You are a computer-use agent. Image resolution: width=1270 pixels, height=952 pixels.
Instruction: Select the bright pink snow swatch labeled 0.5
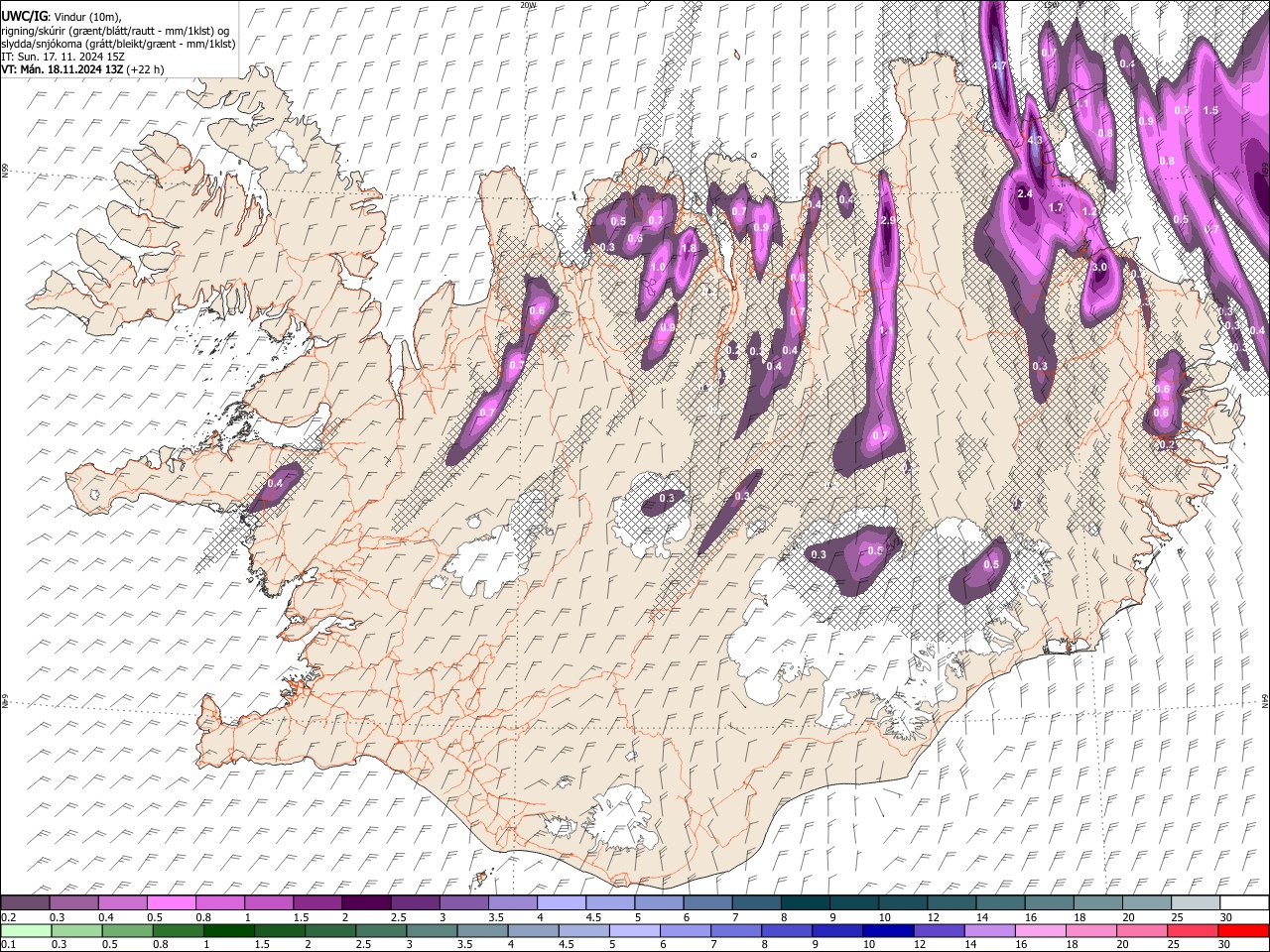coord(171,903)
